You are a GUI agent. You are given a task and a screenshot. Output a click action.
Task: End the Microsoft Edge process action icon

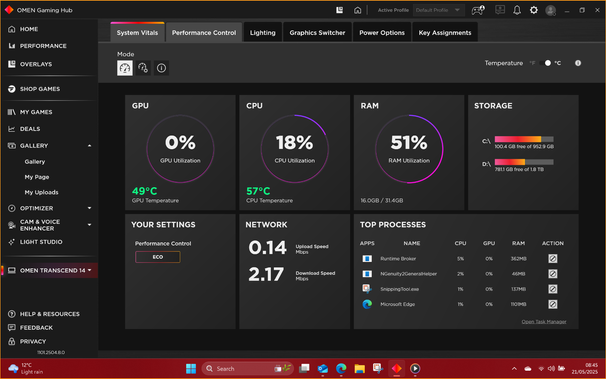553,304
